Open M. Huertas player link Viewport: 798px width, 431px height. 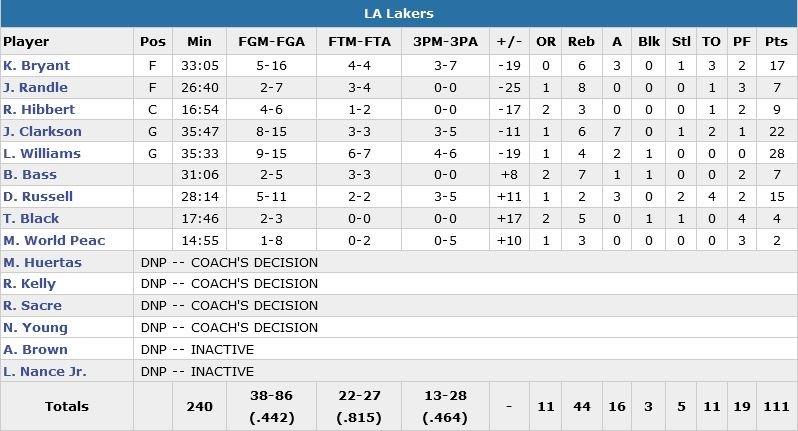[x=42, y=263]
